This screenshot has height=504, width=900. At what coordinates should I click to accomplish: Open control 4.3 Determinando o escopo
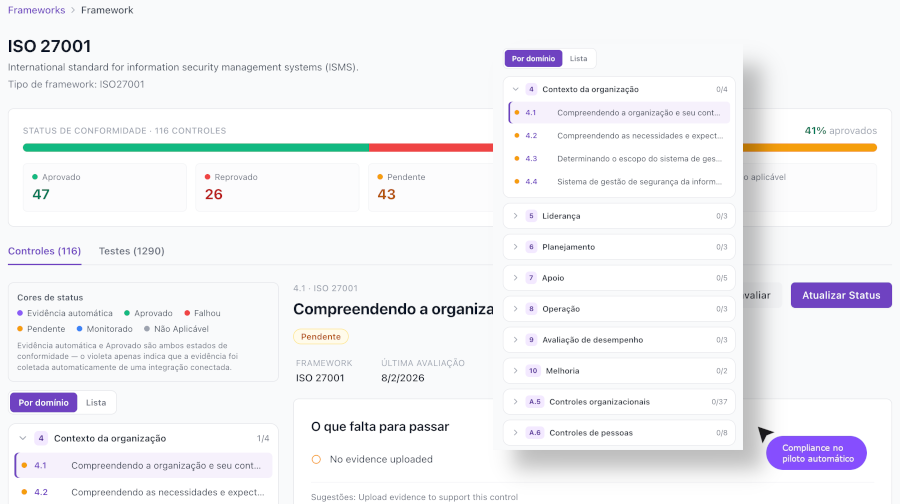(619, 158)
